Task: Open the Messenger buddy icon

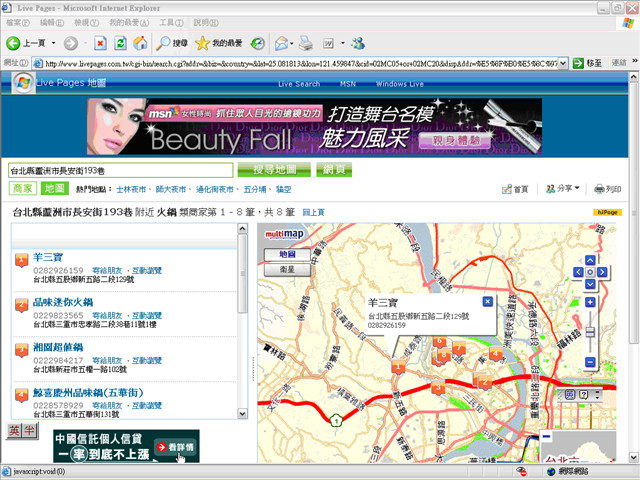Action: coord(358,43)
